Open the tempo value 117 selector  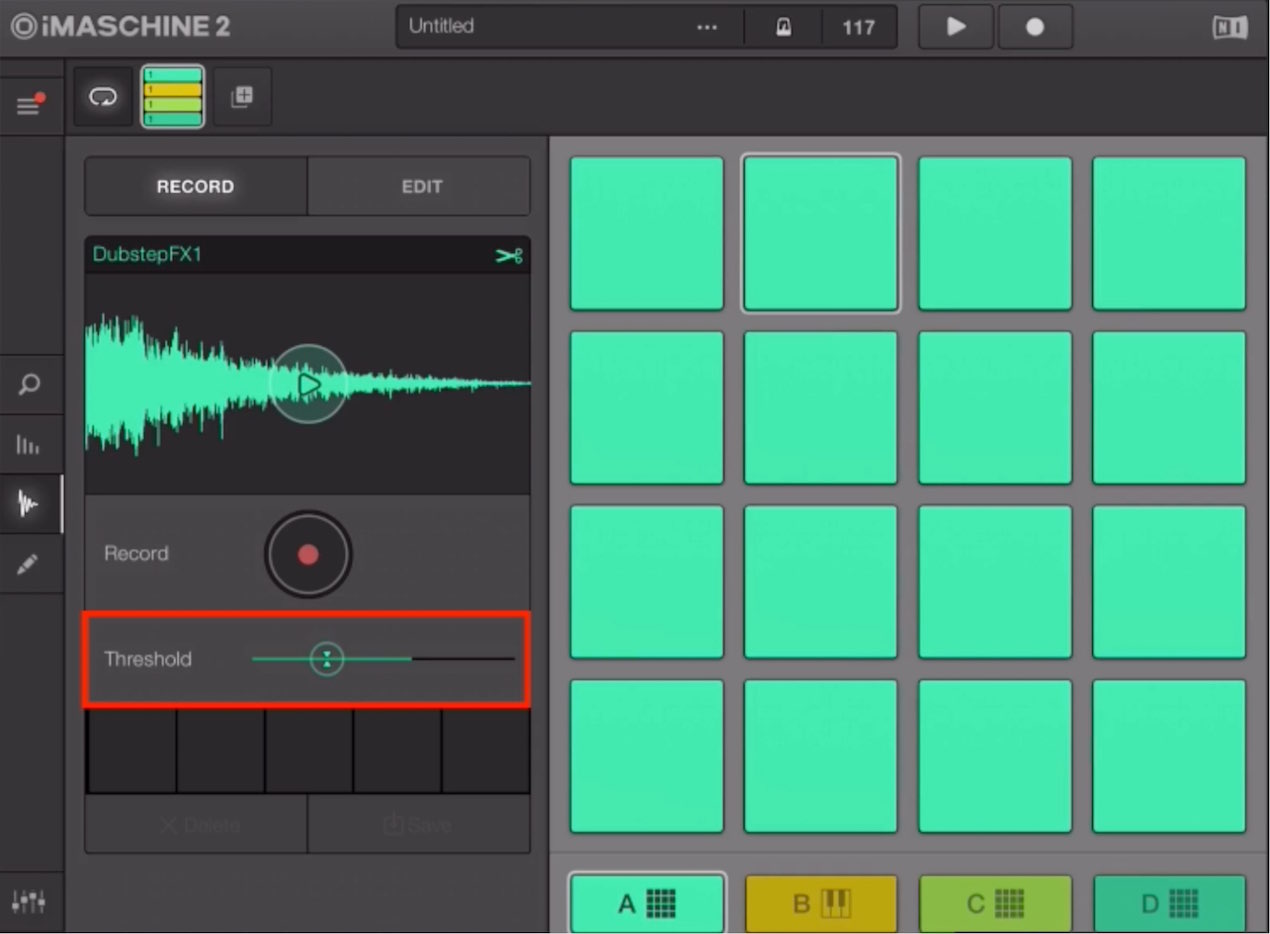(858, 27)
